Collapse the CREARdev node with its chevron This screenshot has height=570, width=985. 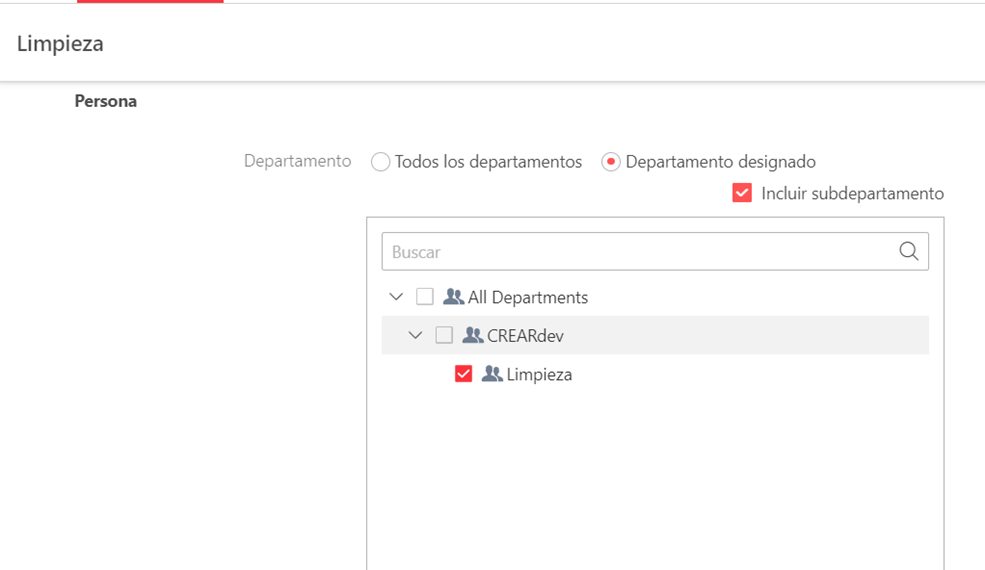coord(416,336)
